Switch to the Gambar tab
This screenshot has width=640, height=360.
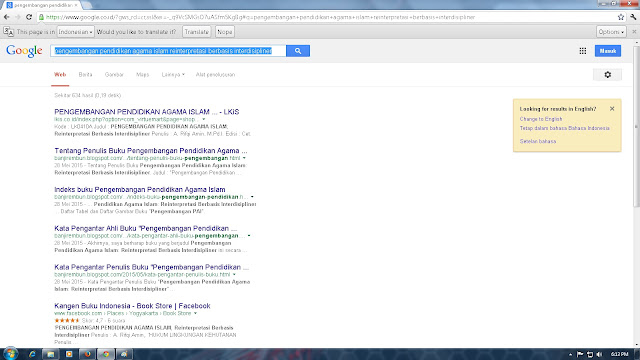[114, 75]
